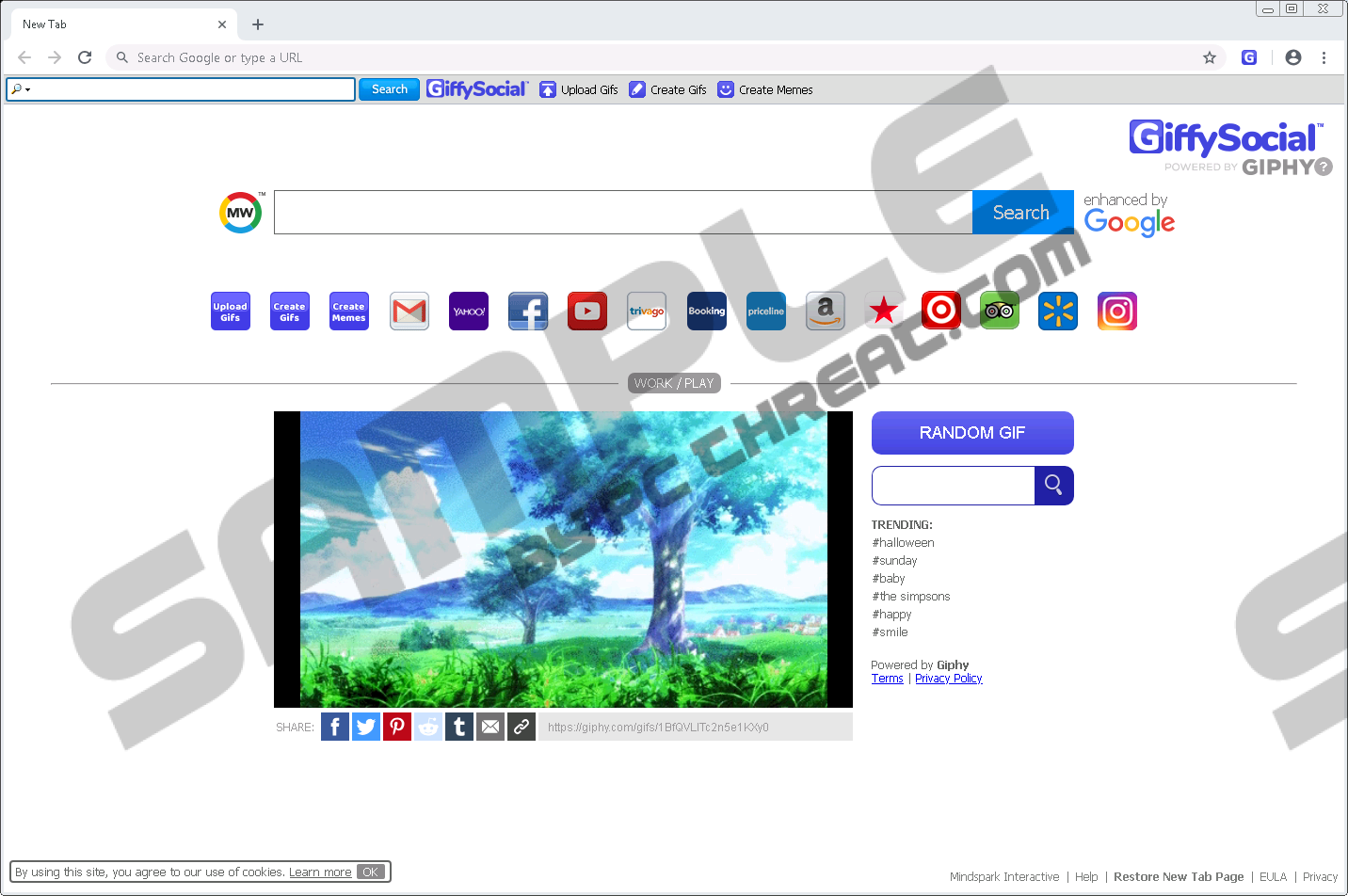Open Chrome's three-dot menu
This screenshot has width=1348, height=896.
1324,57
